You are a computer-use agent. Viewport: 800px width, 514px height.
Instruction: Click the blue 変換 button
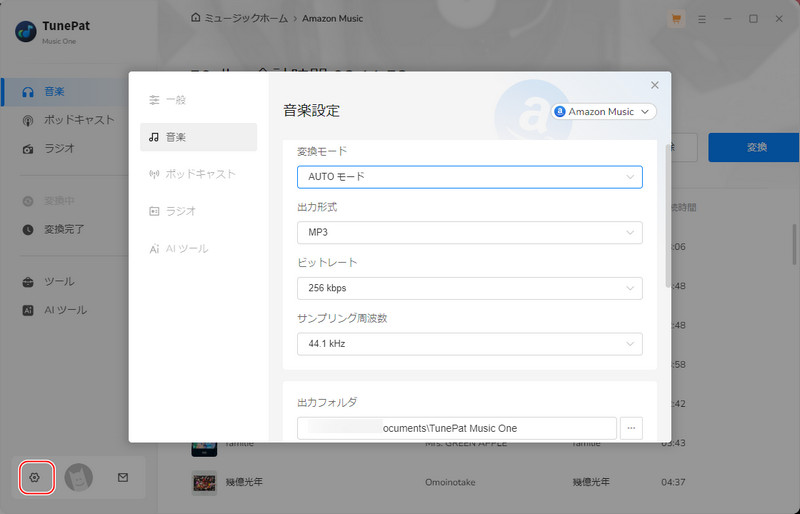coord(754,148)
